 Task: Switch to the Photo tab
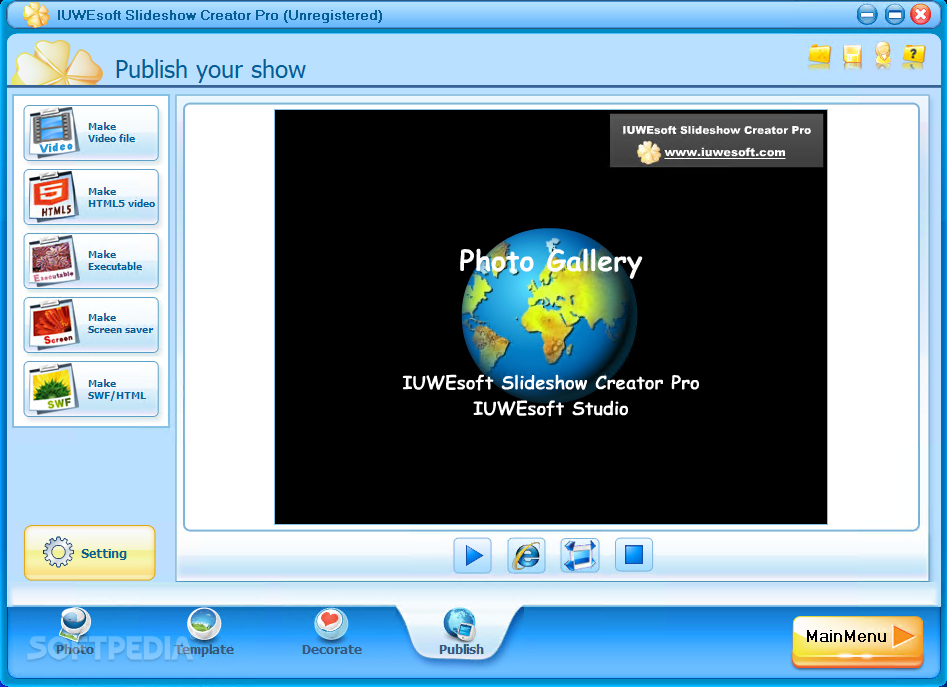(75, 633)
